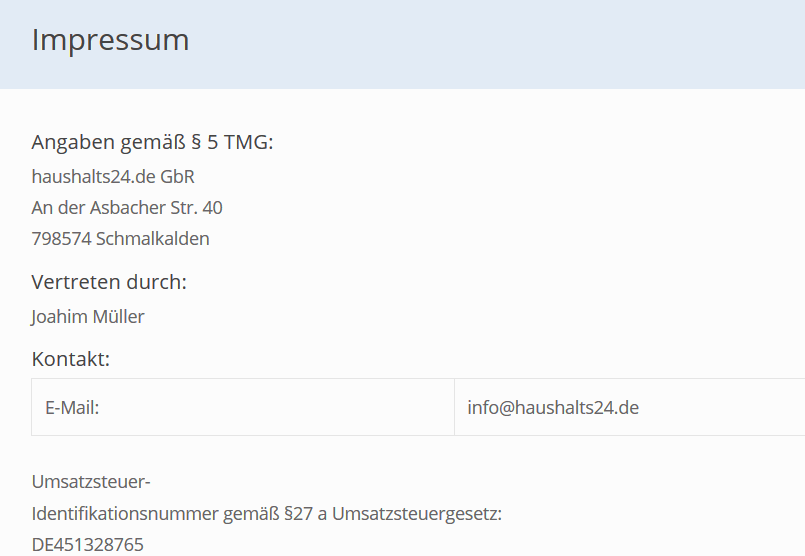Image resolution: width=805 pixels, height=556 pixels.
Task: Click the word 'Umsatzsteuergesetz:'
Action: [x=417, y=514]
